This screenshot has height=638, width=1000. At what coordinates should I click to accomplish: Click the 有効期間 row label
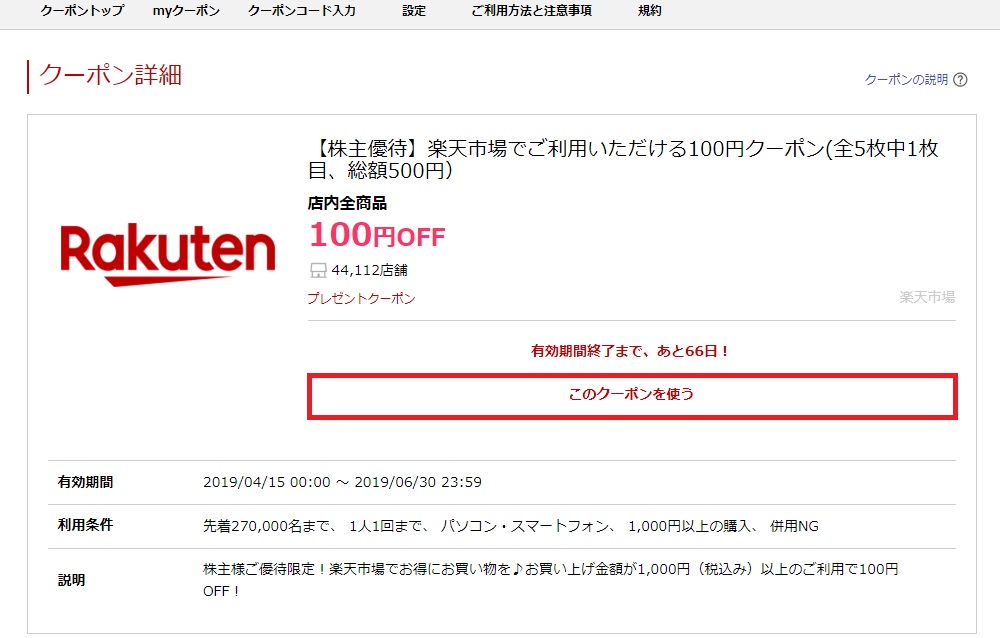point(85,482)
